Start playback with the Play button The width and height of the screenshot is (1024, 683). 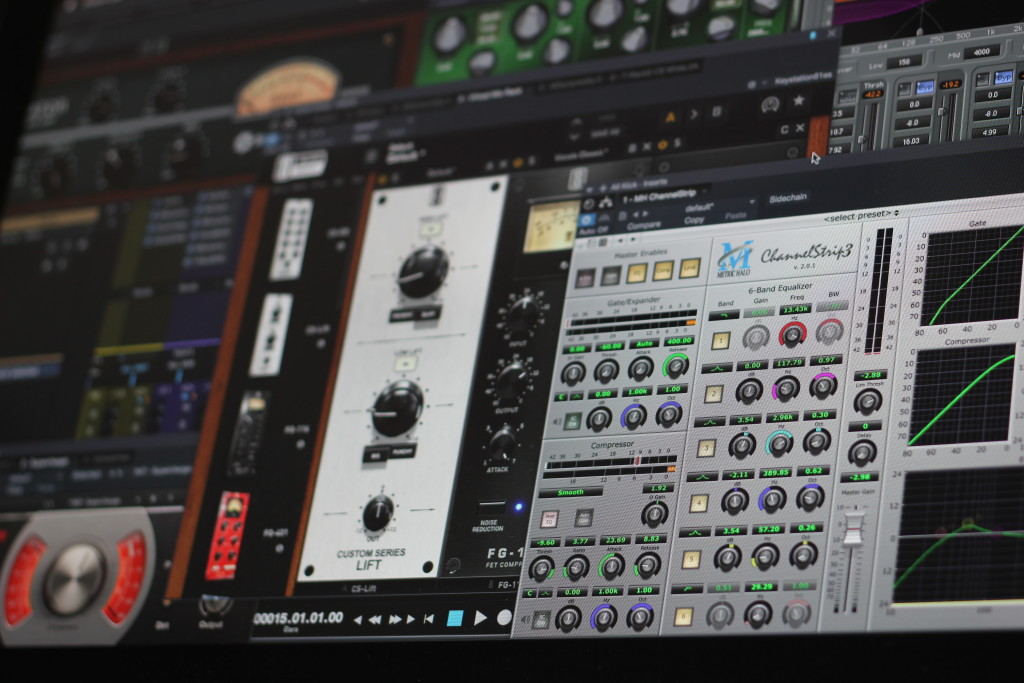pyautogui.click(x=481, y=617)
